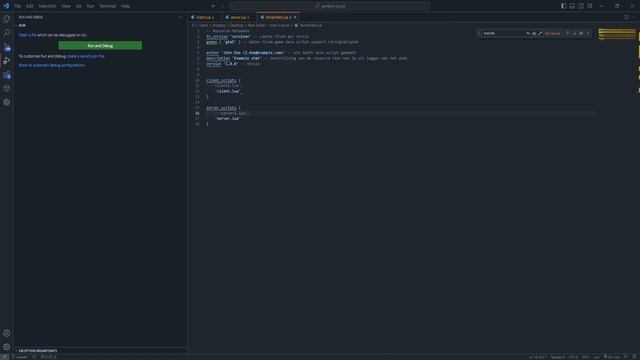This screenshot has width=640, height=360.
Task: Open the Go menu
Action: point(78,6)
